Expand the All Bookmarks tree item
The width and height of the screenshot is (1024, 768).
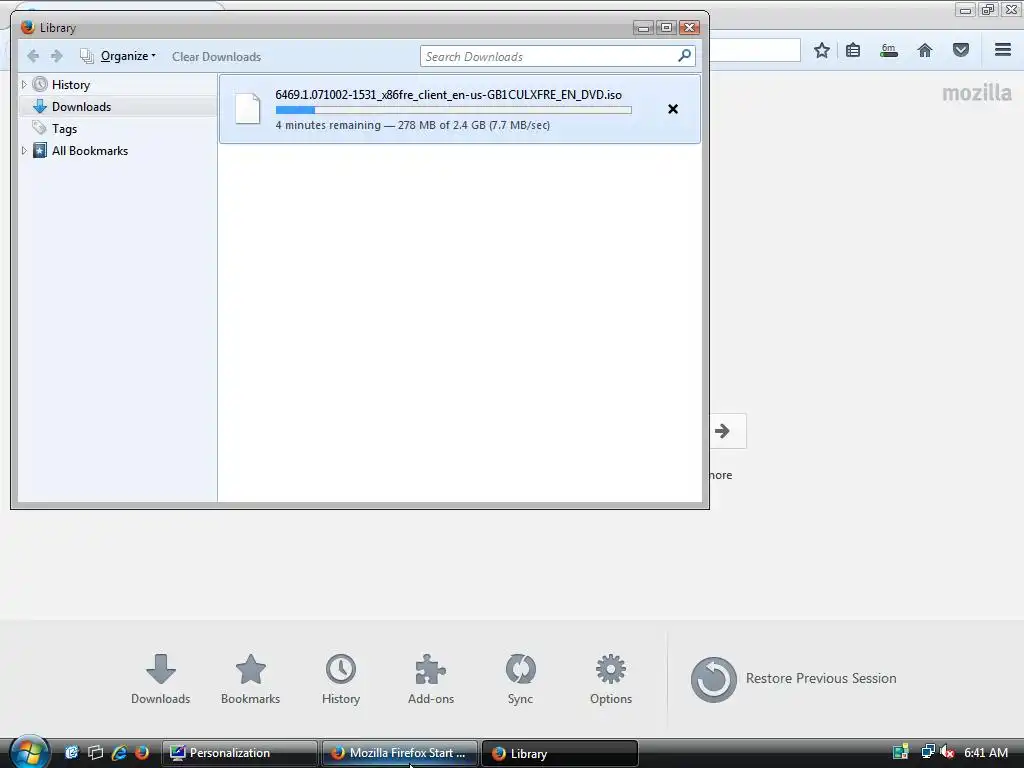24,150
